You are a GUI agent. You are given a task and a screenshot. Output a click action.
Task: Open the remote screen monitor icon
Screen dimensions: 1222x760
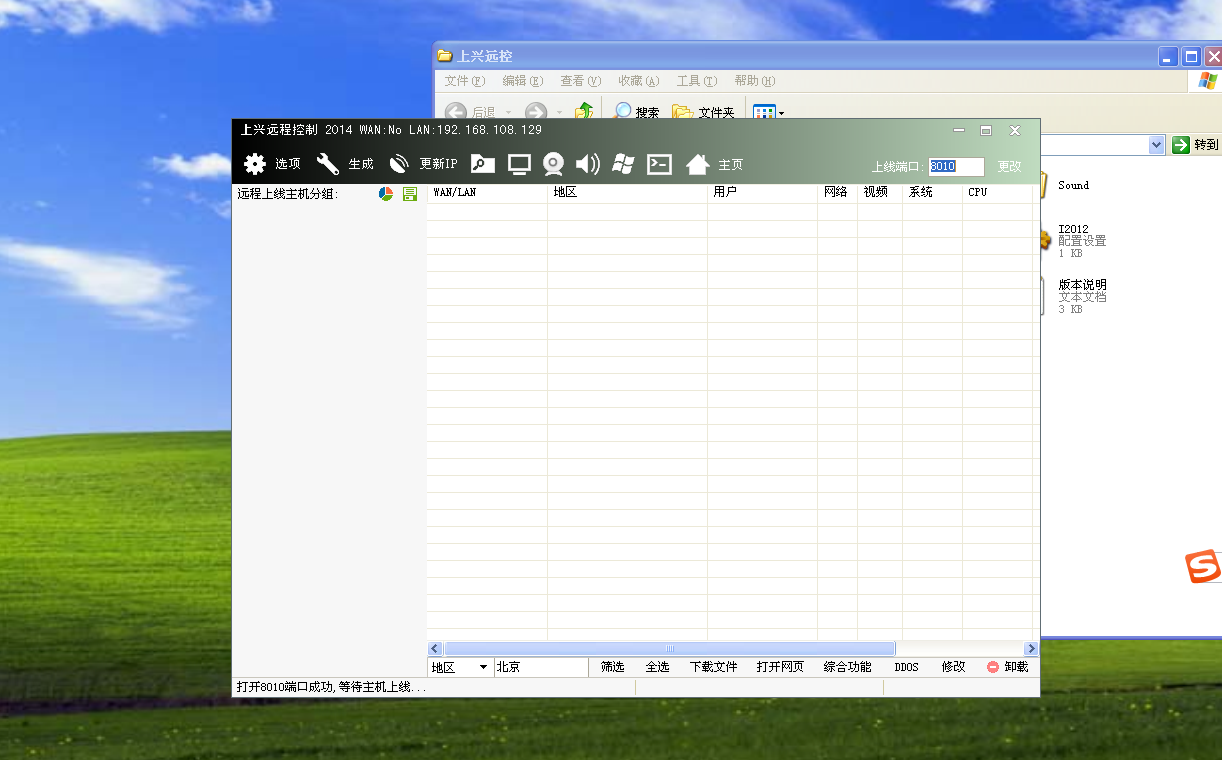point(519,164)
